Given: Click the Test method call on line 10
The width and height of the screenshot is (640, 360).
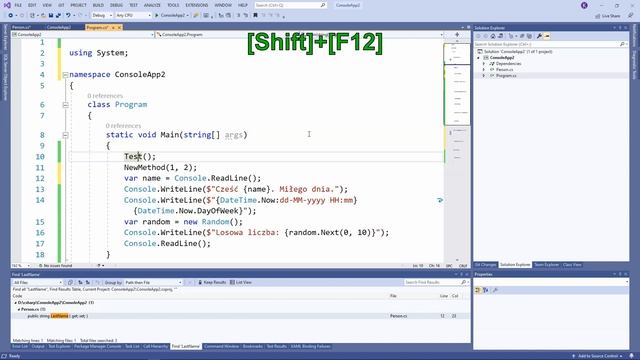Looking at the screenshot, I should (133, 156).
